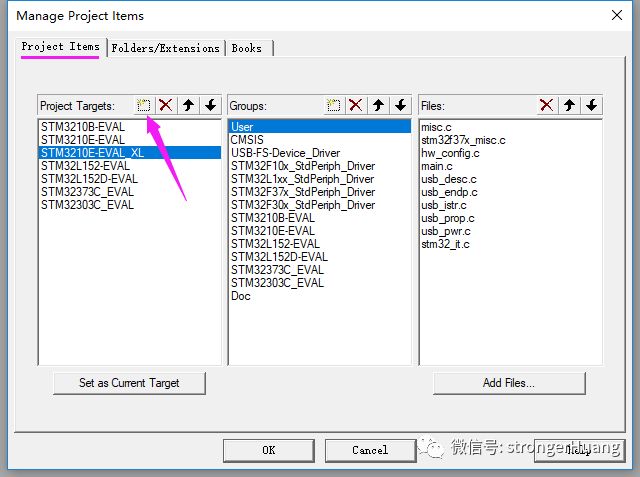Viewport: 640px width, 477px height.
Task: Switch to the Project Items tab
Action: (60, 47)
